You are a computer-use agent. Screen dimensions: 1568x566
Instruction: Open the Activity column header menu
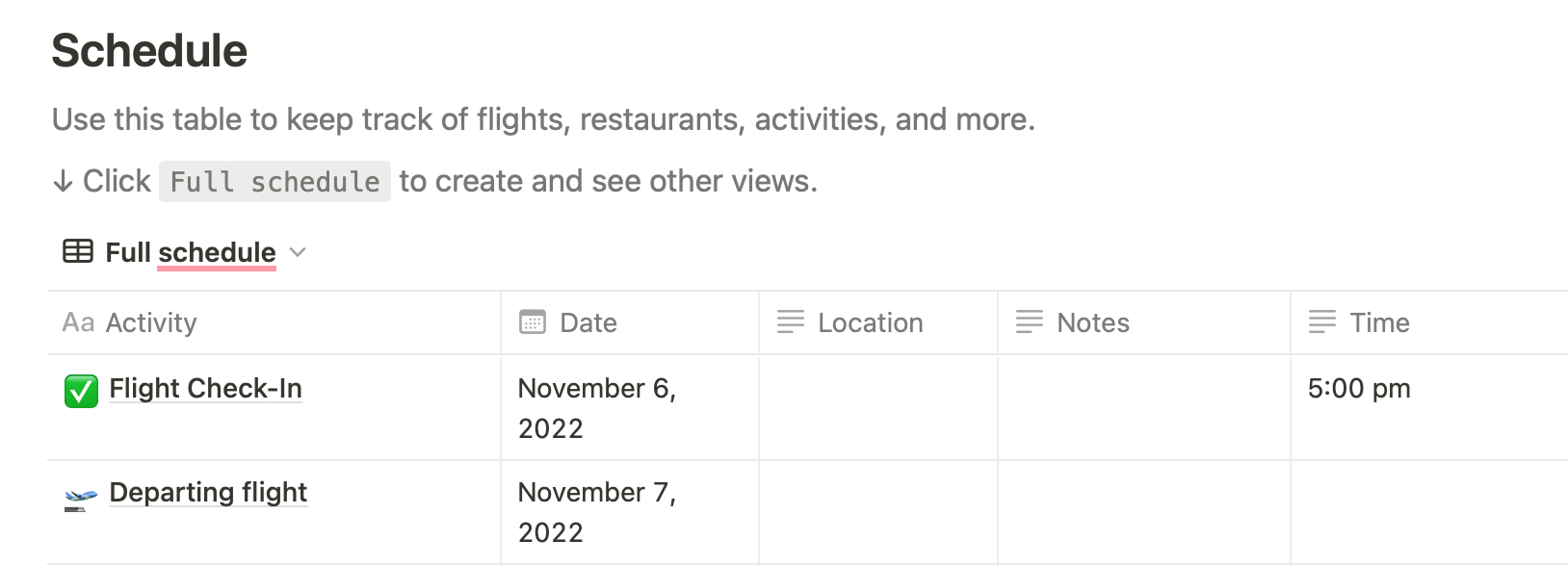point(151,322)
